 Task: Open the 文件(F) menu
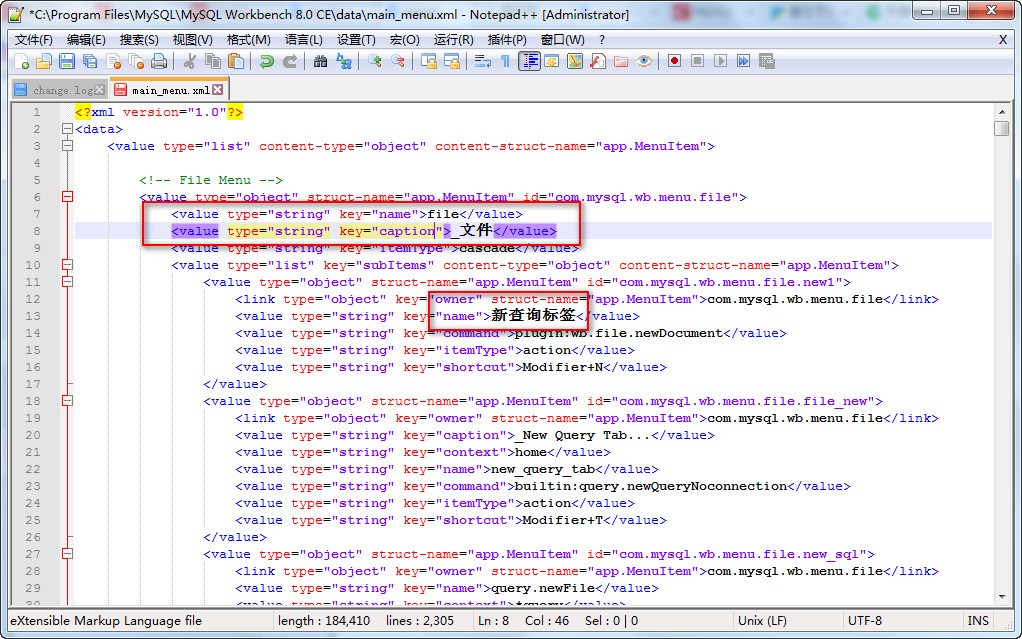click(x=33, y=40)
